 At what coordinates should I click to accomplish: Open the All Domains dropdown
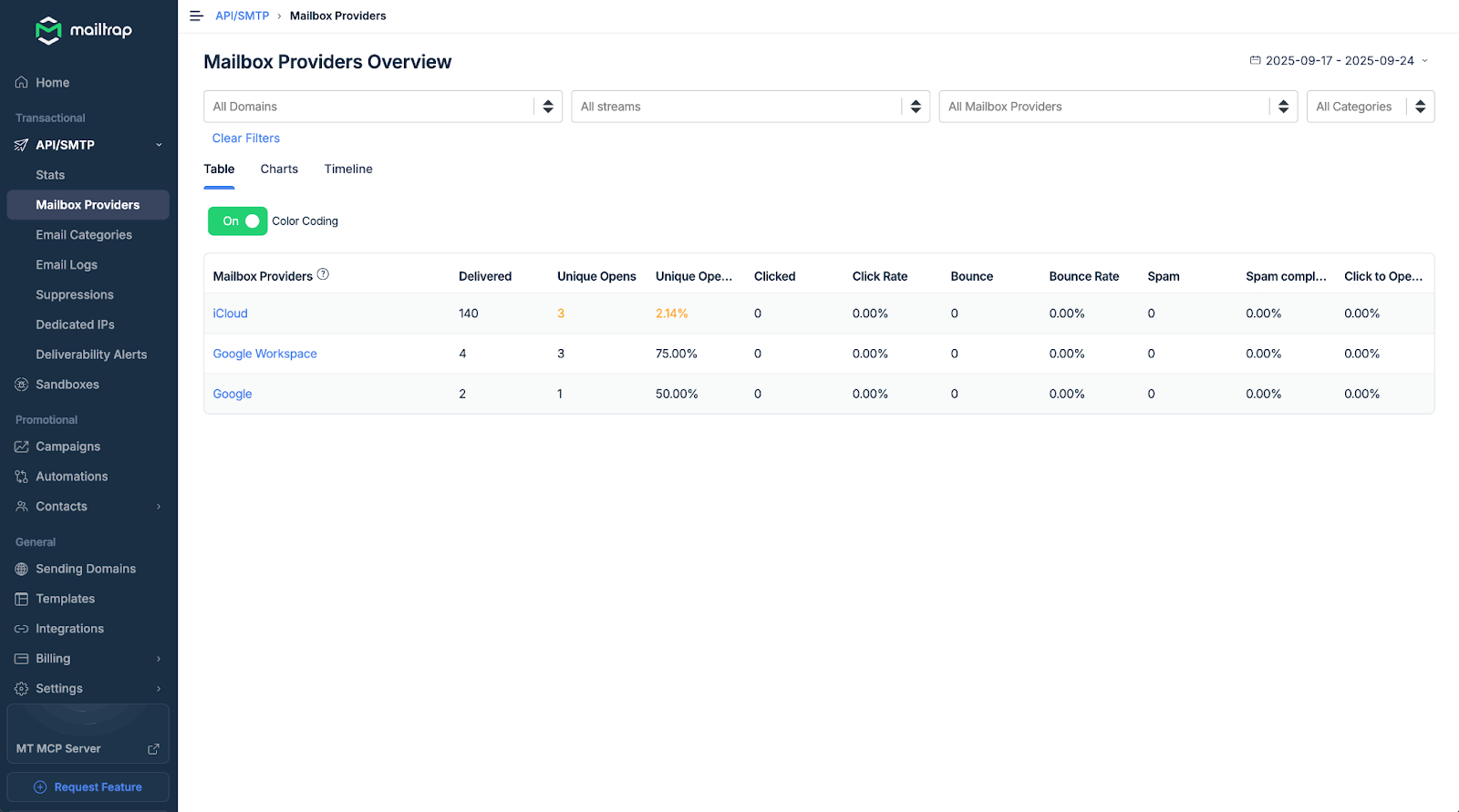pos(383,107)
